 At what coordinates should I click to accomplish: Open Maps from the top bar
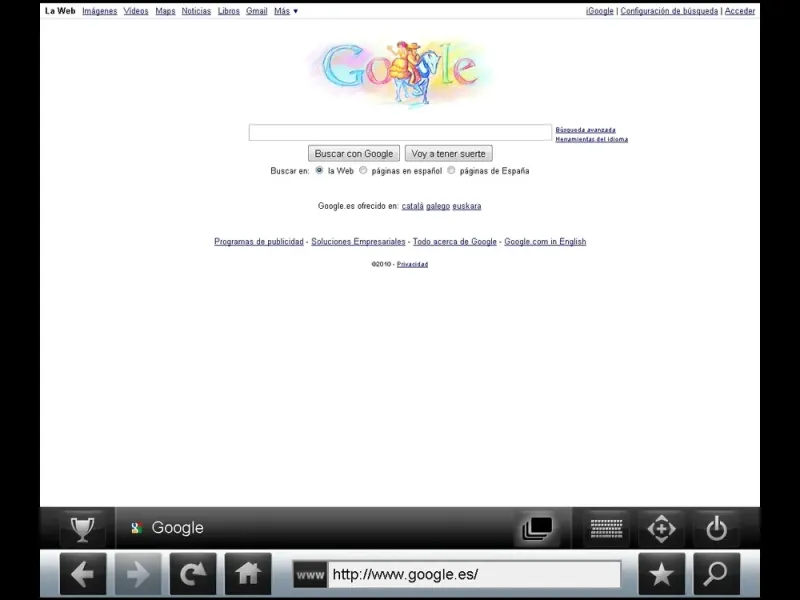pos(165,11)
